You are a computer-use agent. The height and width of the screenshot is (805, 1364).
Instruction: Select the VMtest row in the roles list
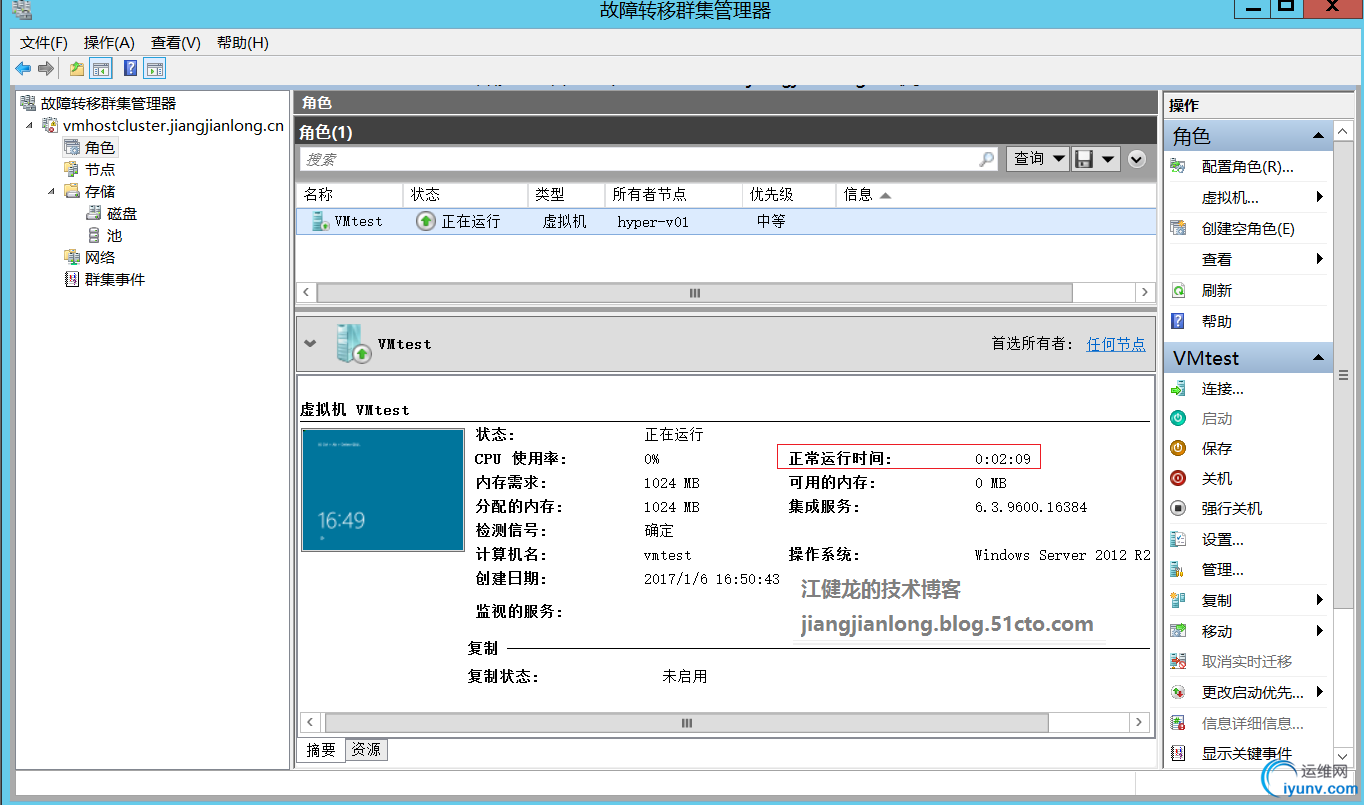[x=726, y=221]
